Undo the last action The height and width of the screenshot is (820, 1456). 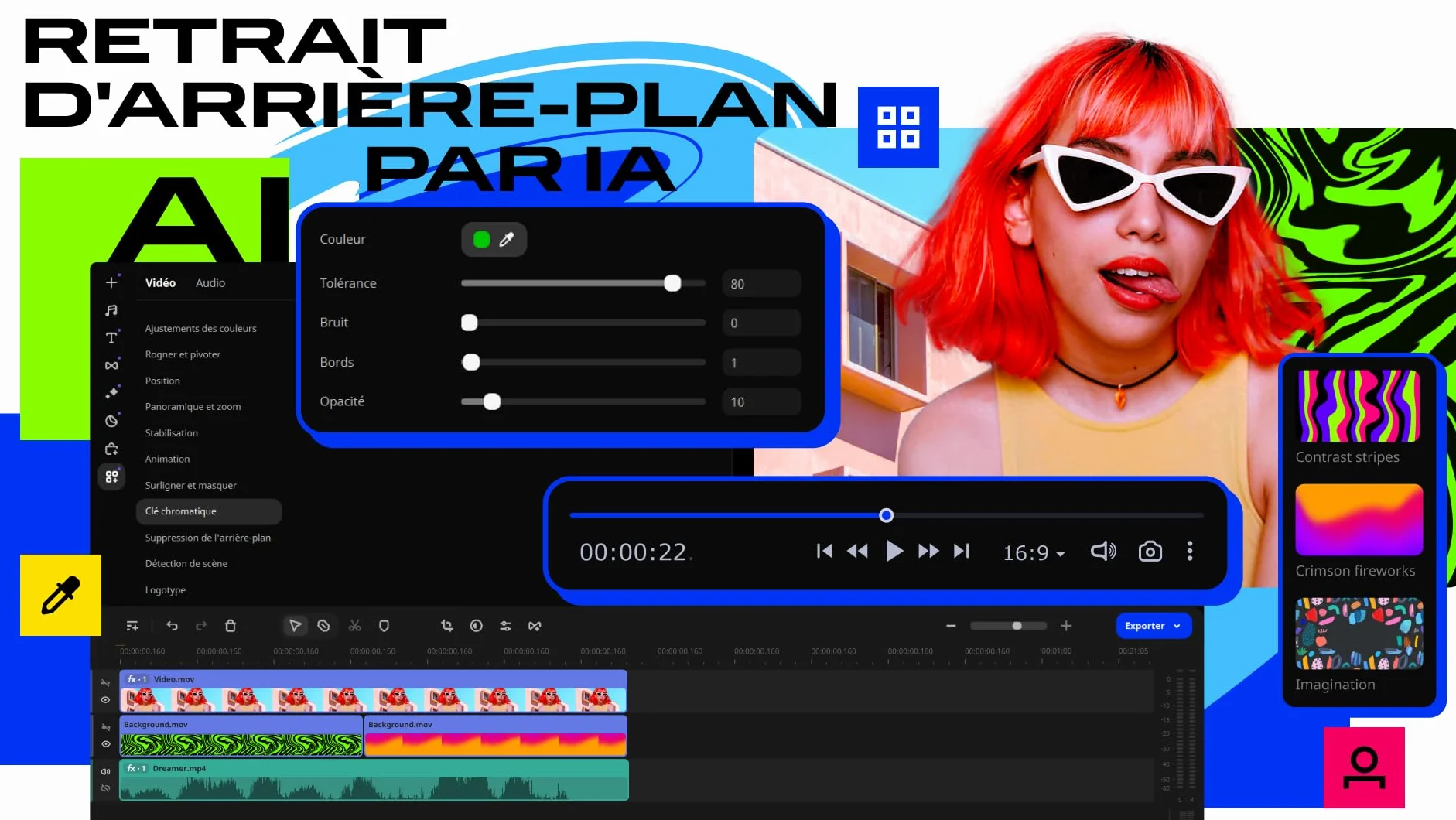172,626
